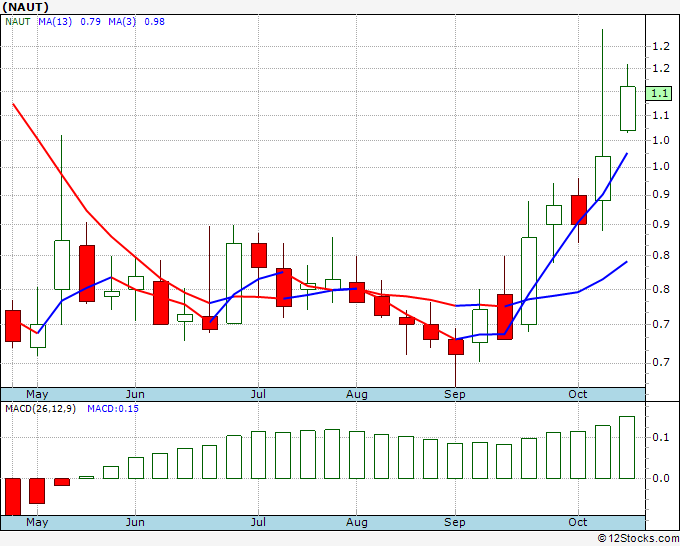The height and width of the screenshot is (546, 680).
Task: Select Sep on the MACD panel time axis
Action: pos(454,522)
